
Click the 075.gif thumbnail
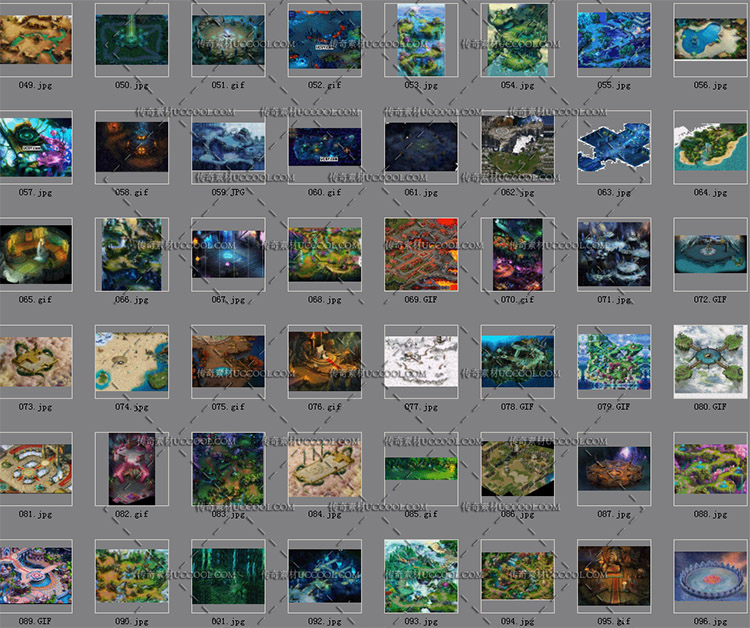click(228, 362)
